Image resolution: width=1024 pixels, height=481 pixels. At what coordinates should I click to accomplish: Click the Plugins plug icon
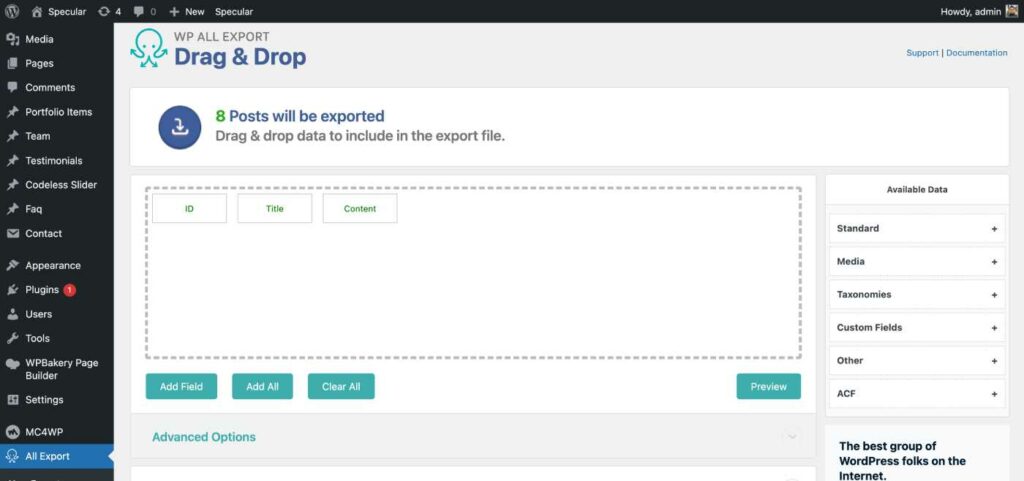point(12,290)
